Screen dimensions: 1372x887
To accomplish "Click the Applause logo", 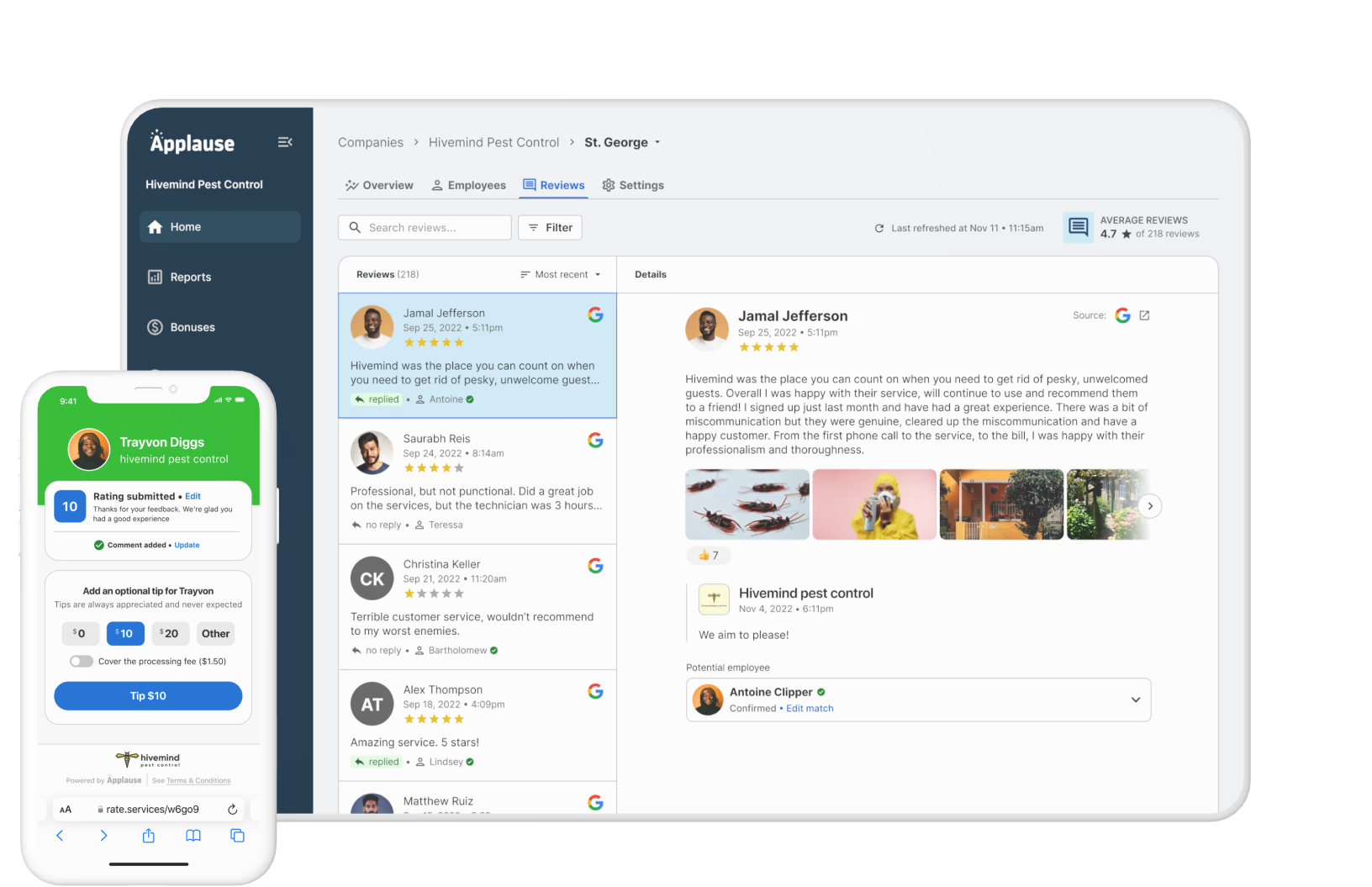I will click(x=193, y=142).
